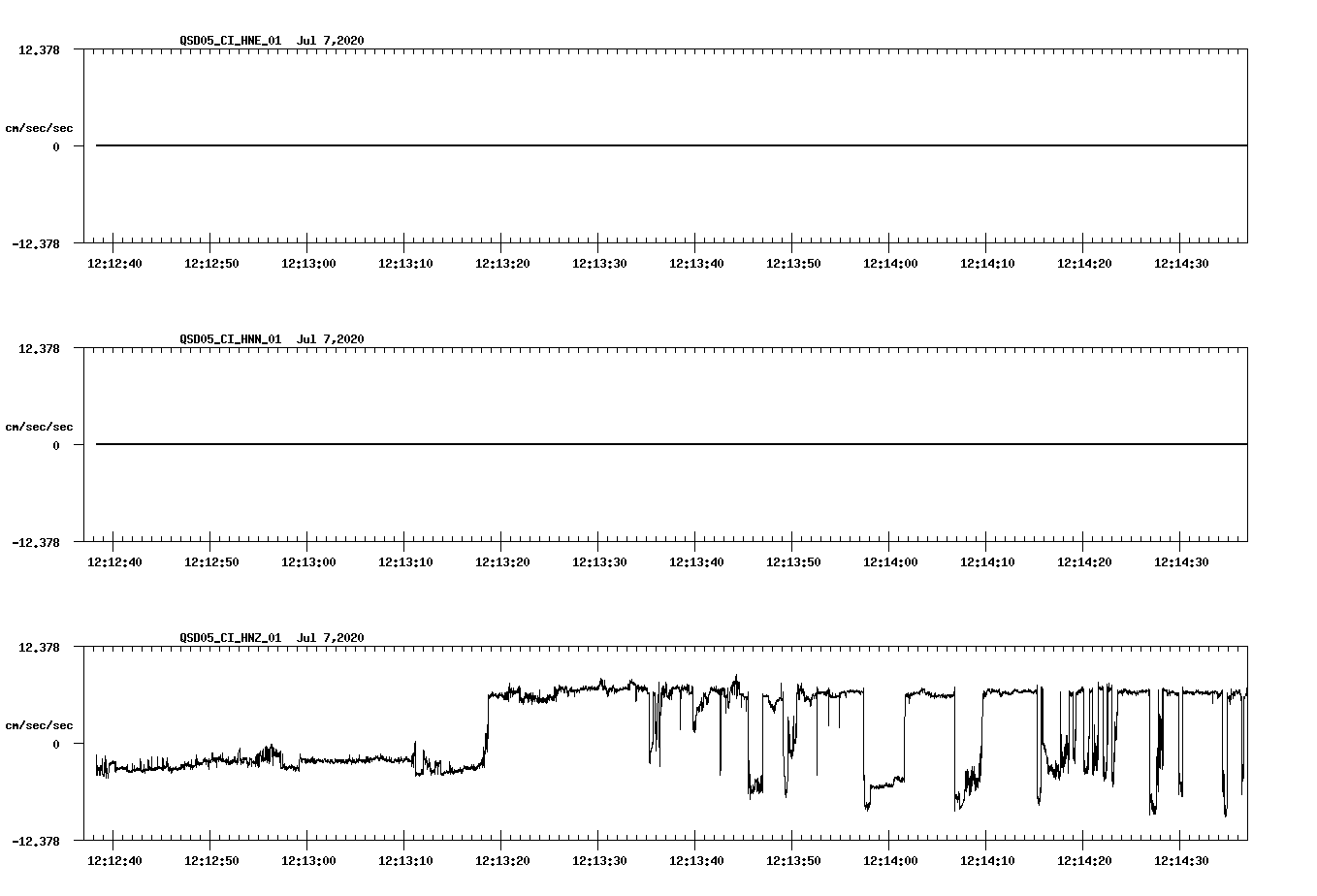Click the 12:14:10 time label under HNN plot
The image size is (1317, 896).
coord(987,562)
